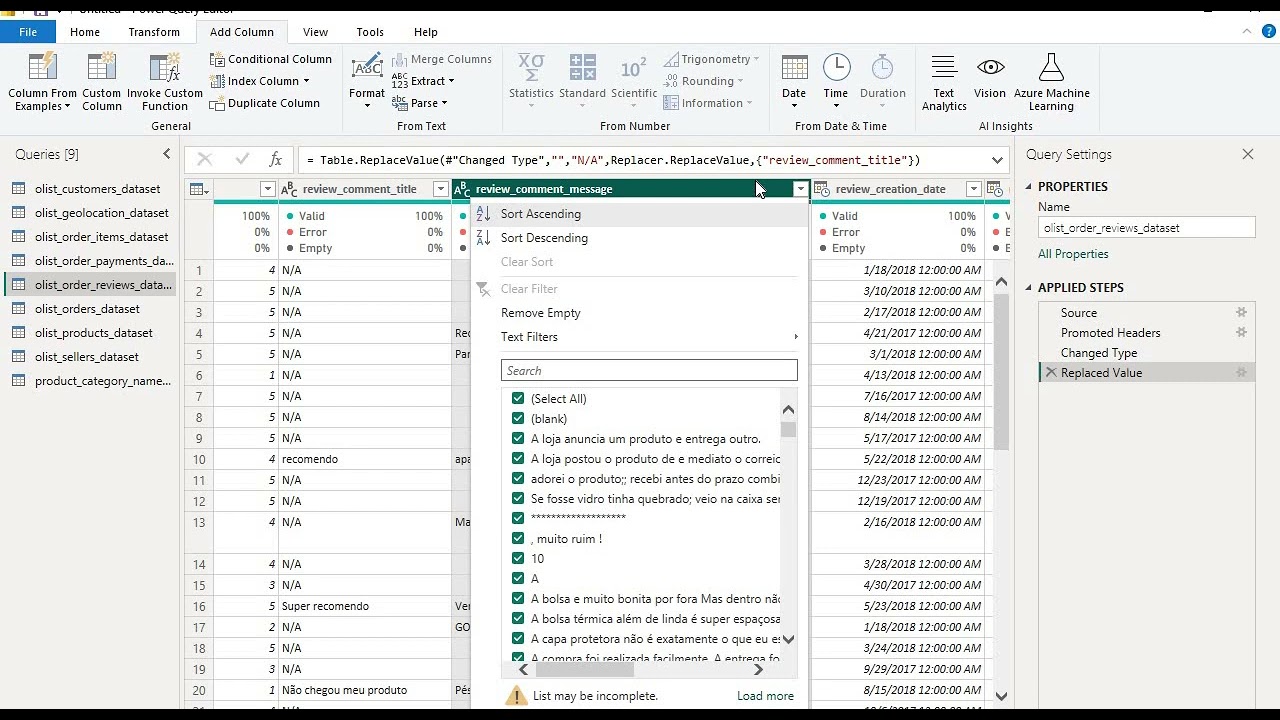Open review_comment_message filter dropdown arrow
The image size is (1280, 720).
tap(800, 189)
